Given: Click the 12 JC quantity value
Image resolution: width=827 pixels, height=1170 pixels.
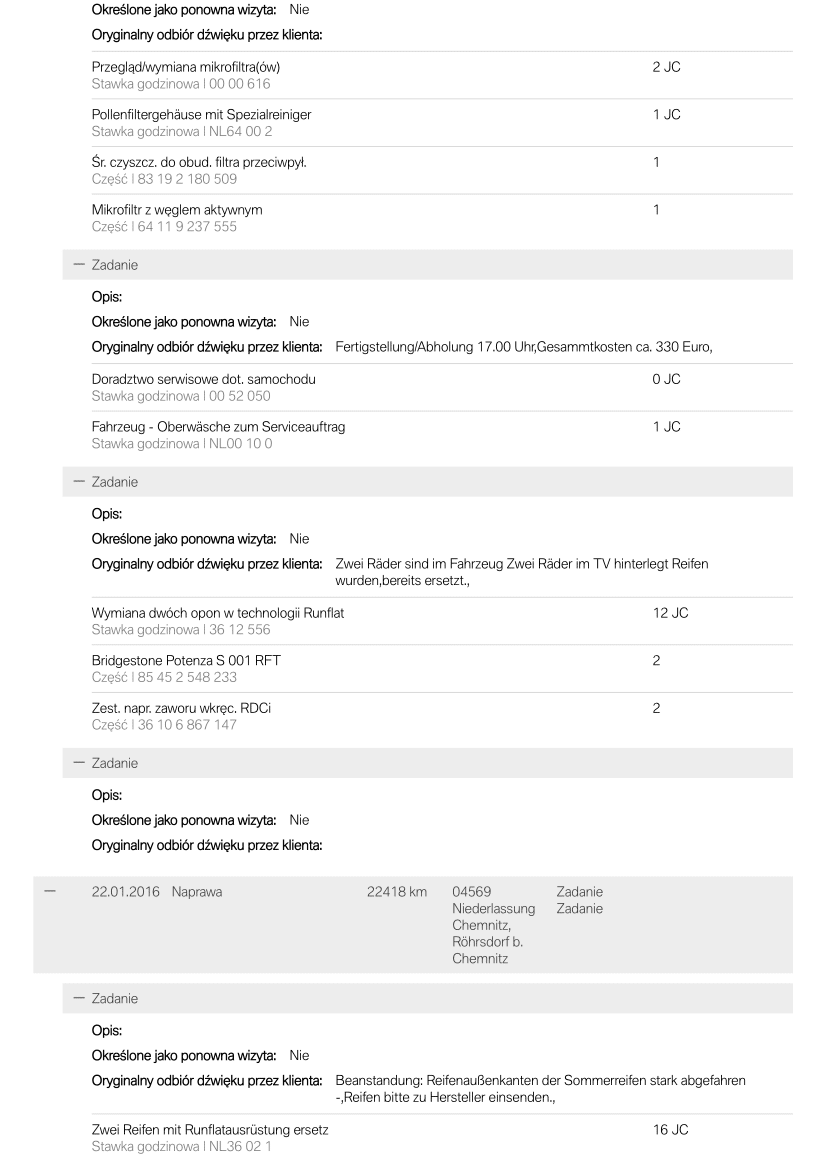Looking at the screenshot, I should (670, 613).
